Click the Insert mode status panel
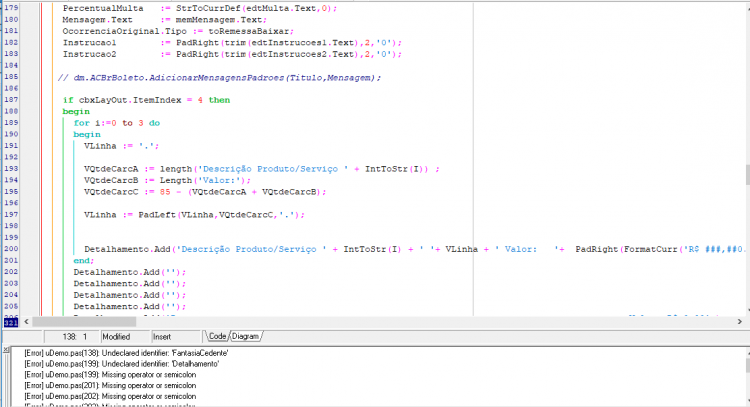750x407 pixels. click(175, 337)
